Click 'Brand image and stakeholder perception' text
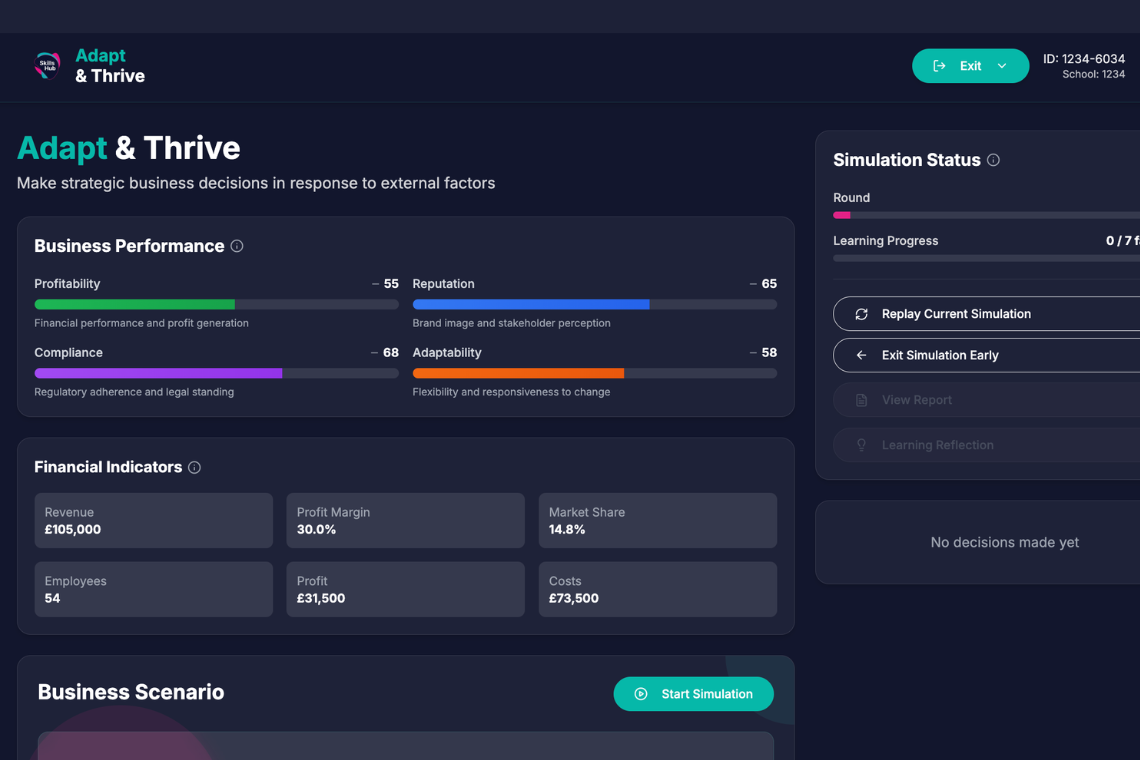 (x=511, y=323)
